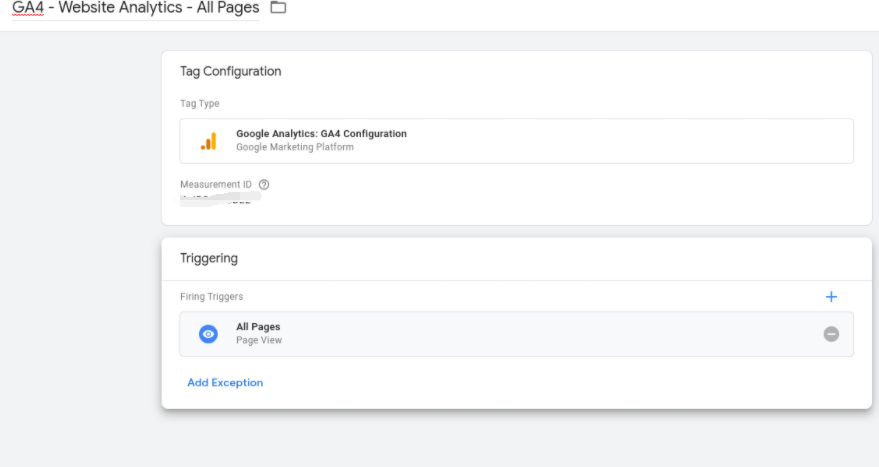Click the Page View trigger type text

tap(259, 340)
